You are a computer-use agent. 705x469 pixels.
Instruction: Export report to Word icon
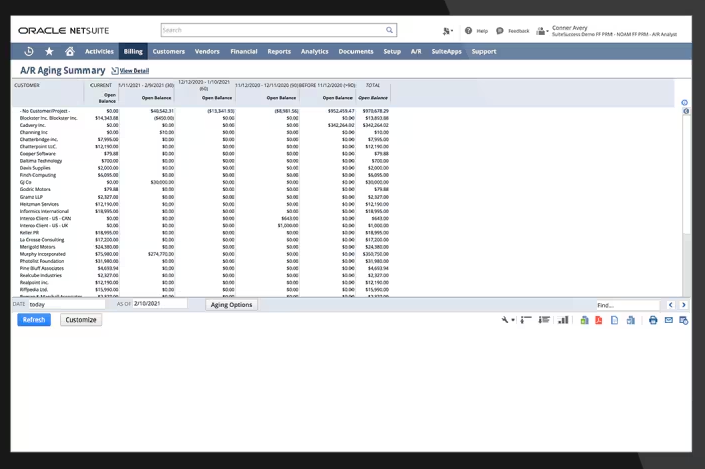click(631, 320)
